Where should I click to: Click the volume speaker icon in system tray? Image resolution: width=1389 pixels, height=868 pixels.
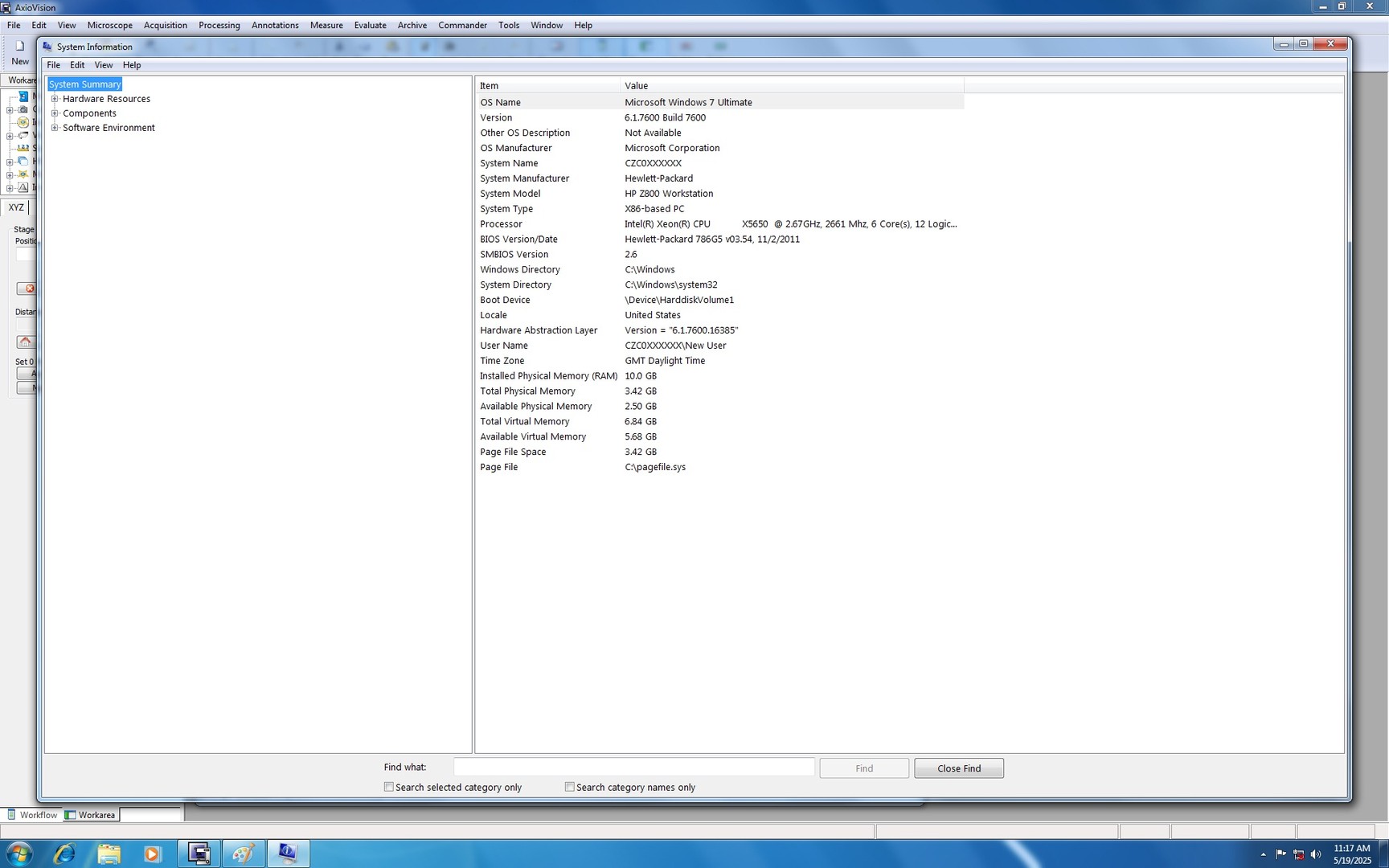tap(1316, 854)
